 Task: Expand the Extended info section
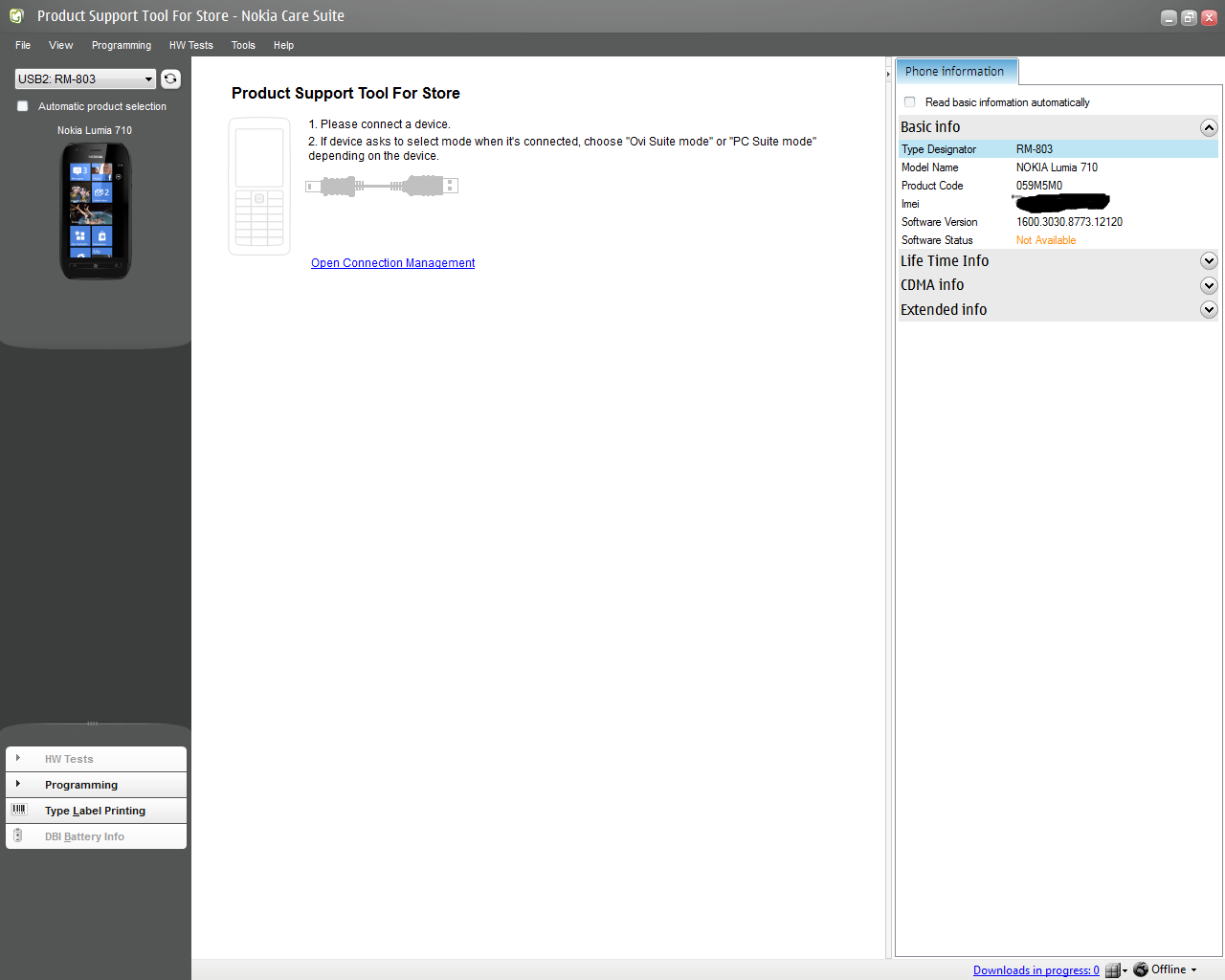(x=1209, y=309)
